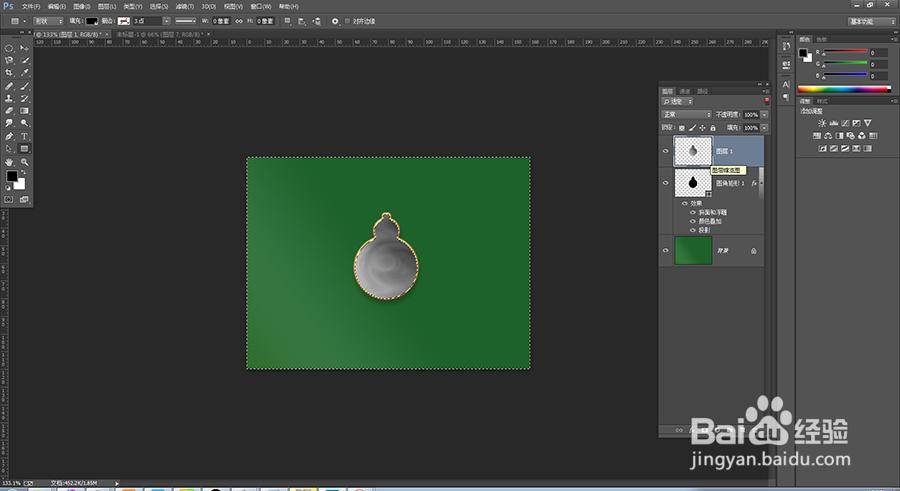Select the Move tool

pyautogui.click(x=25, y=48)
